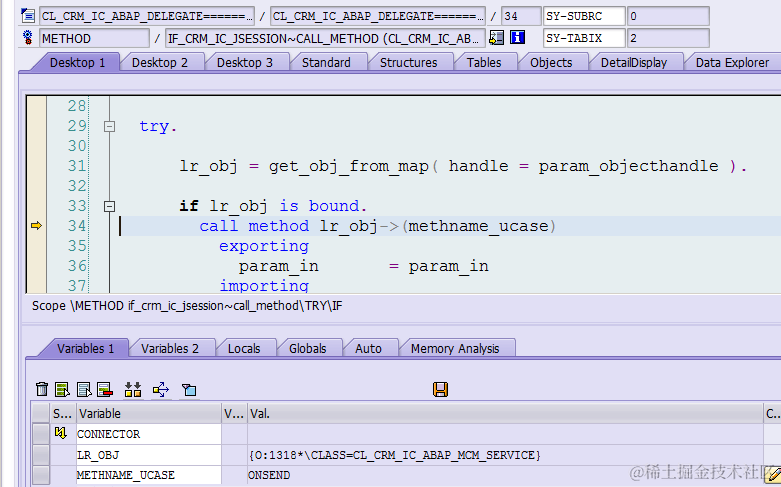Click get_obj_from_map in line 31
The image size is (781, 487).
349,166
